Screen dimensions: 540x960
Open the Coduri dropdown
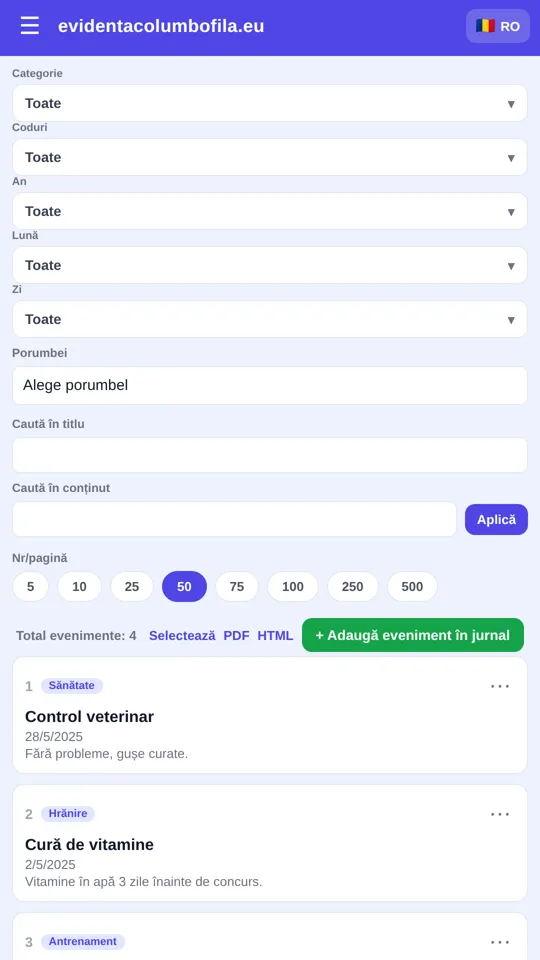click(270, 157)
